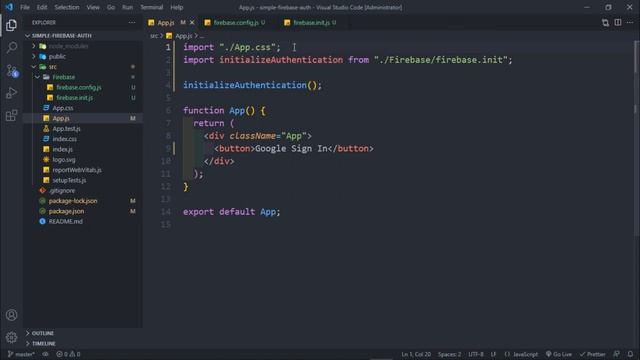Click line number 6 in the gutter
The image size is (640, 360).
[x=168, y=110]
